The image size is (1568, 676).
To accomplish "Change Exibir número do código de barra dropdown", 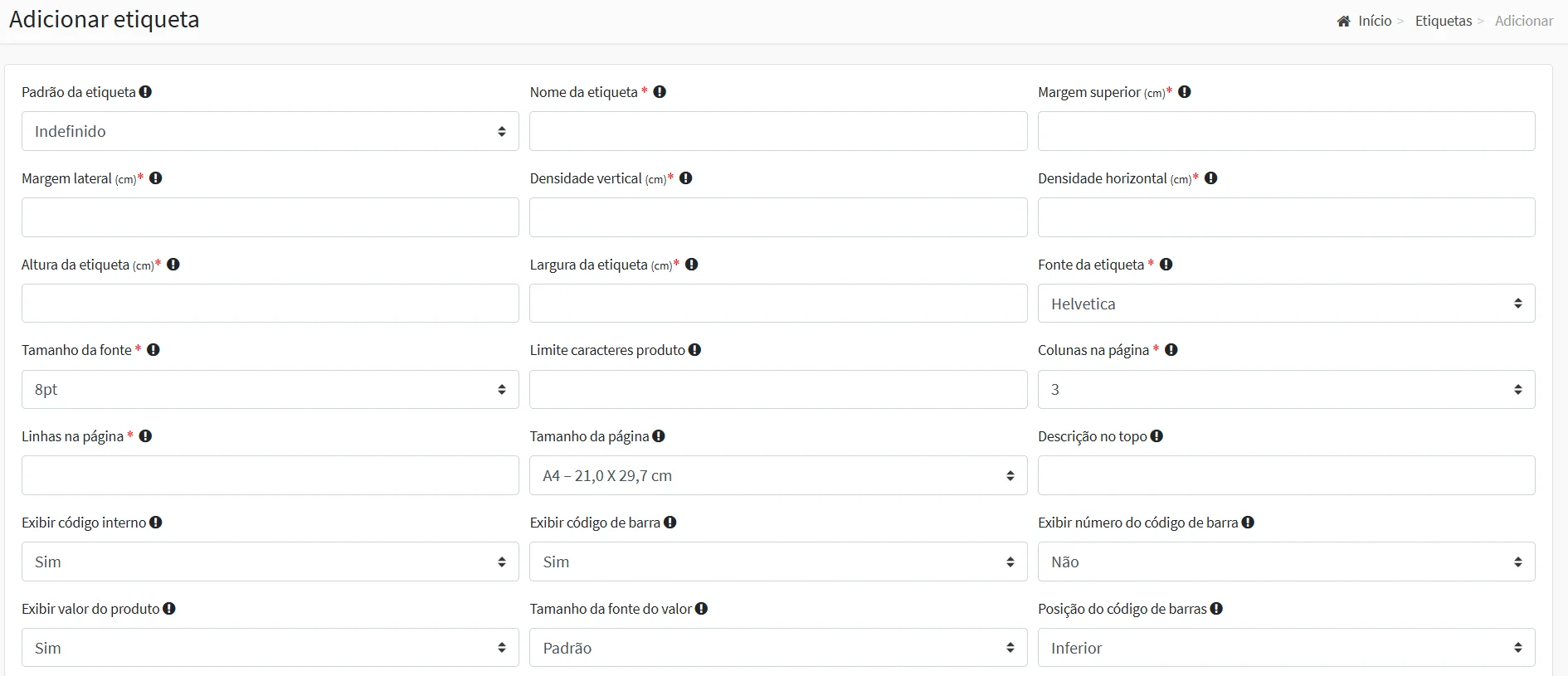I will coord(1286,562).
